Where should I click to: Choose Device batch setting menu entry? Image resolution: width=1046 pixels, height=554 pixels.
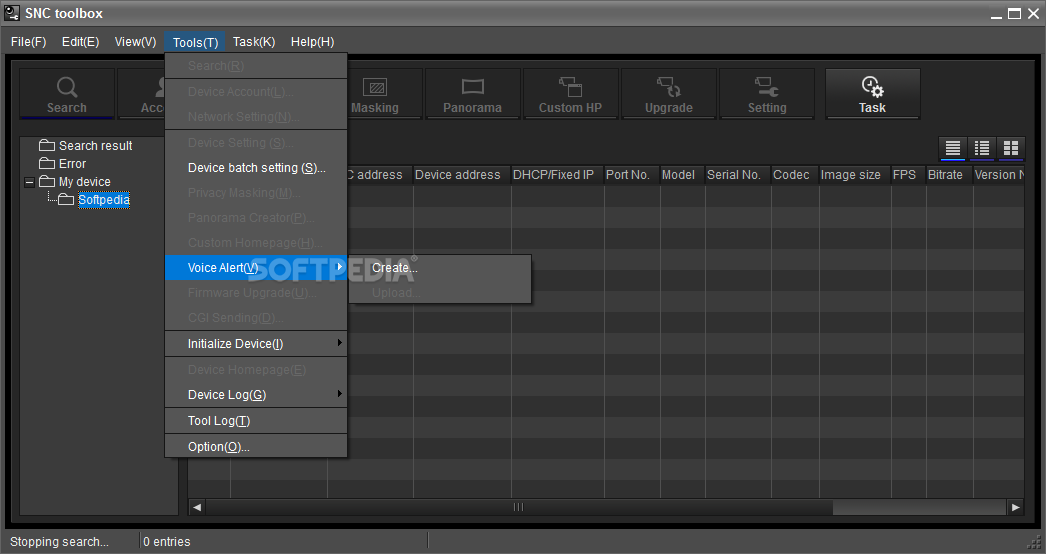pos(256,168)
